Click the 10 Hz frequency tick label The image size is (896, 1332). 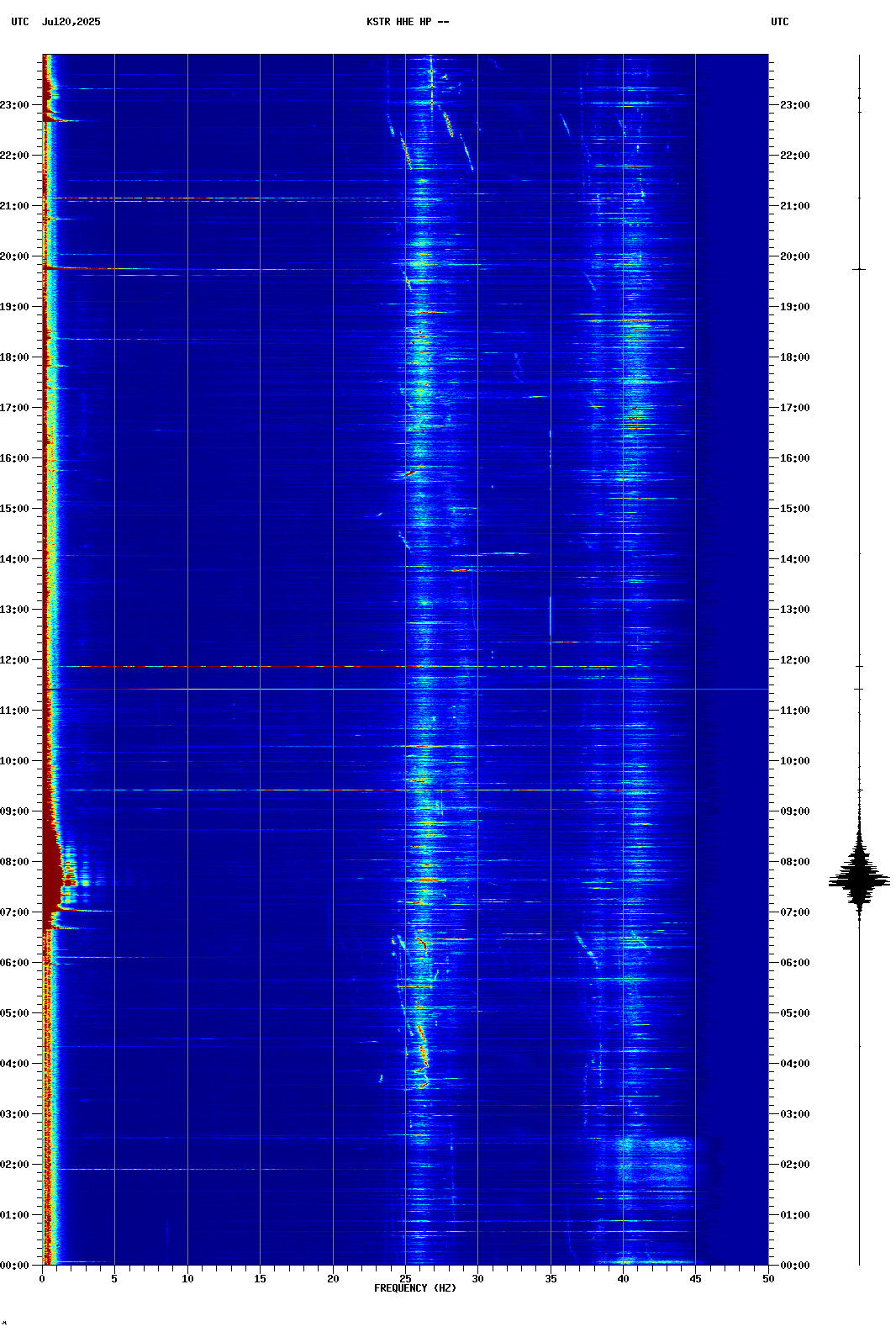point(187,1279)
